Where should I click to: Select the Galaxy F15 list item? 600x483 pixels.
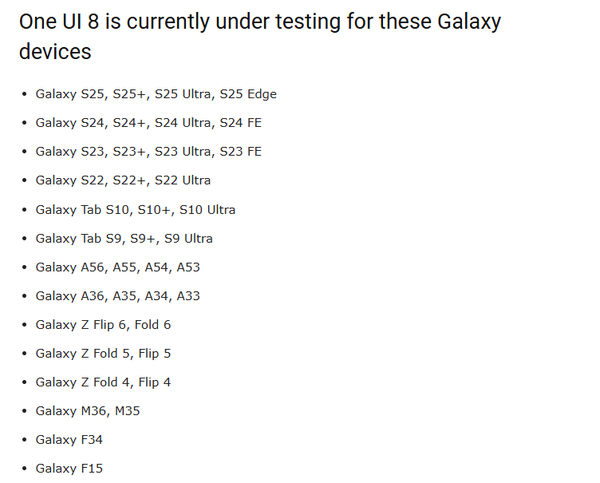[69, 468]
